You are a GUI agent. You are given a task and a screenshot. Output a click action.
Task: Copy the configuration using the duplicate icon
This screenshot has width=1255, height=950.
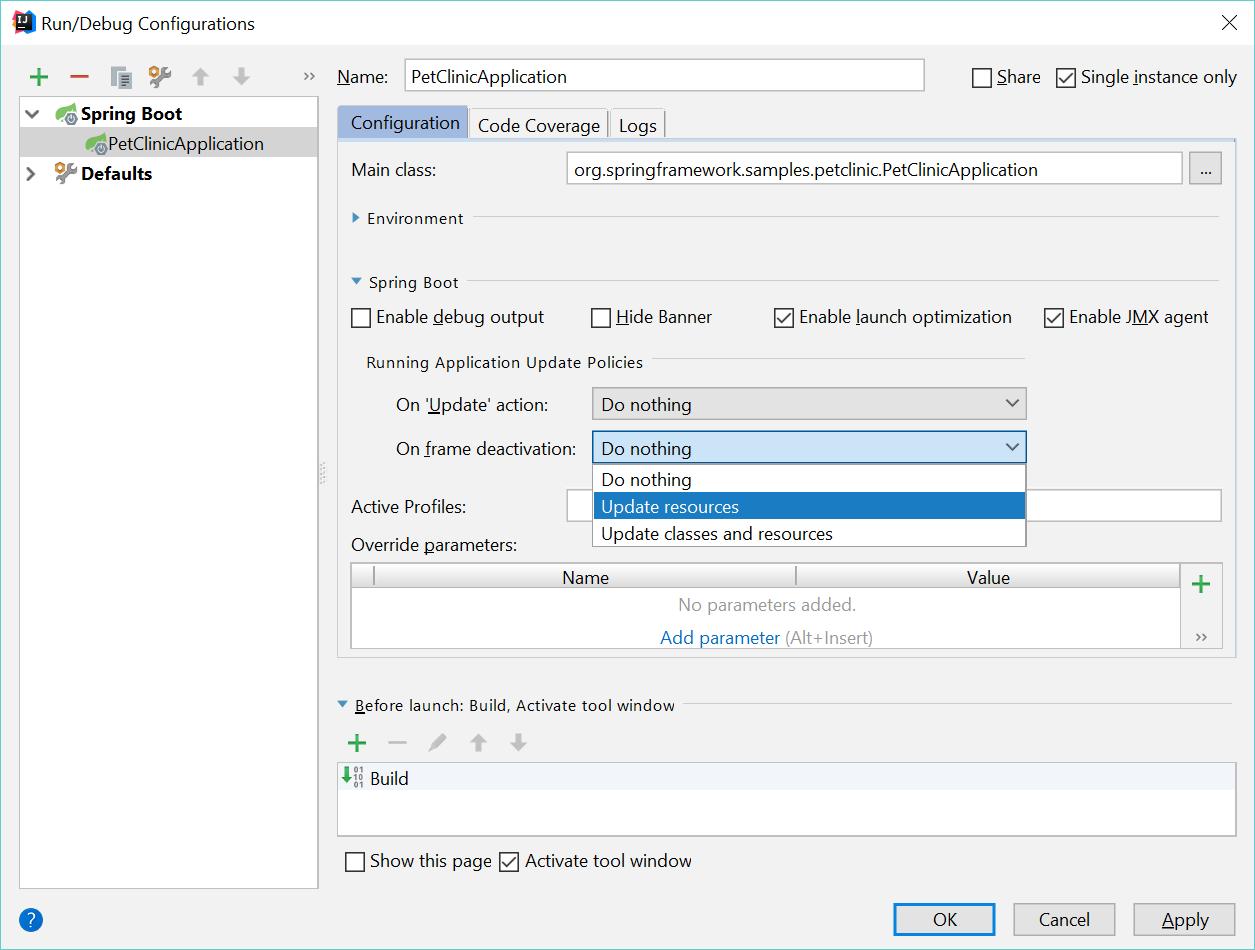pos(121,77)
